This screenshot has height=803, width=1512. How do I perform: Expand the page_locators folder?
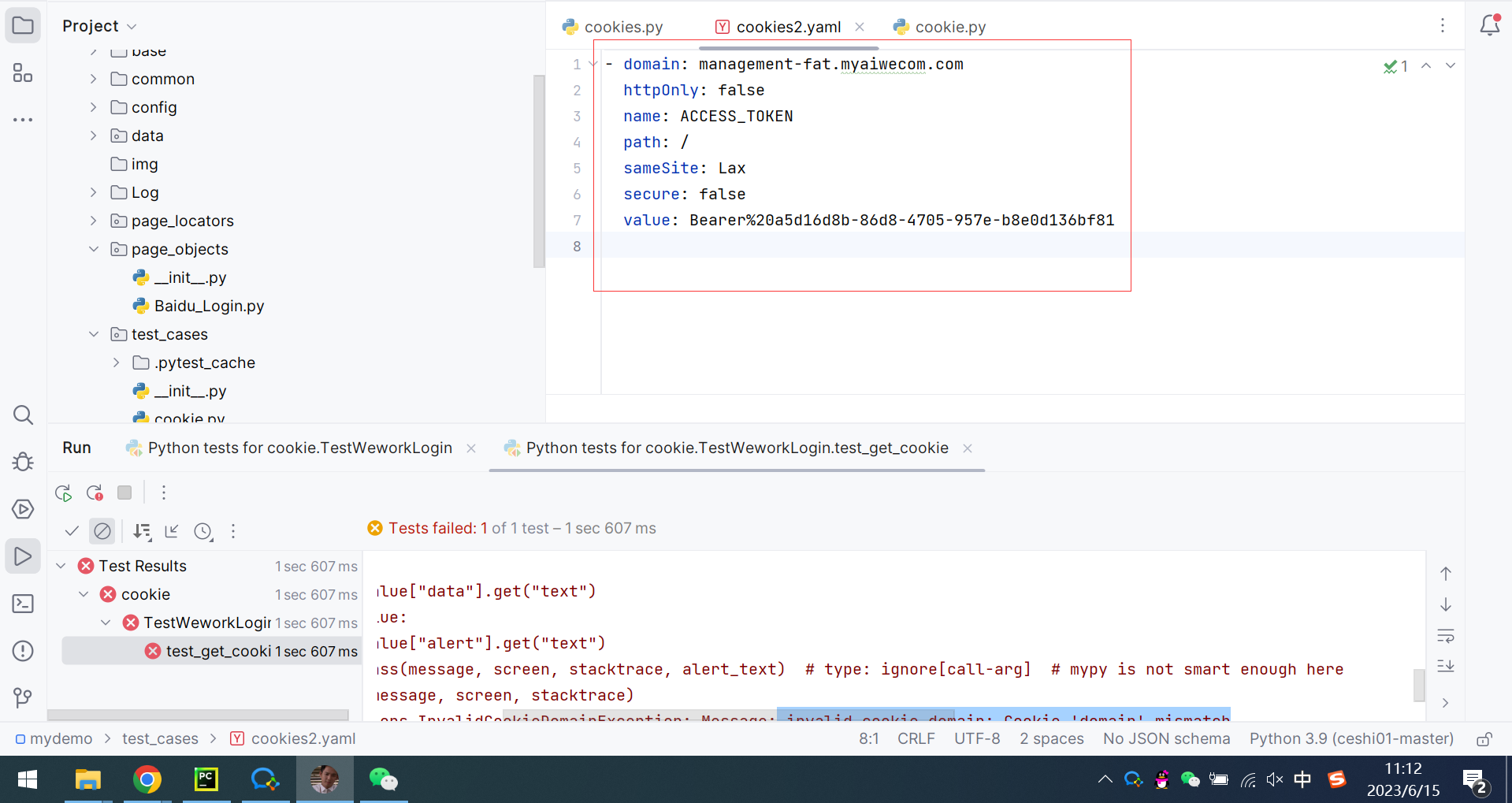94,221
